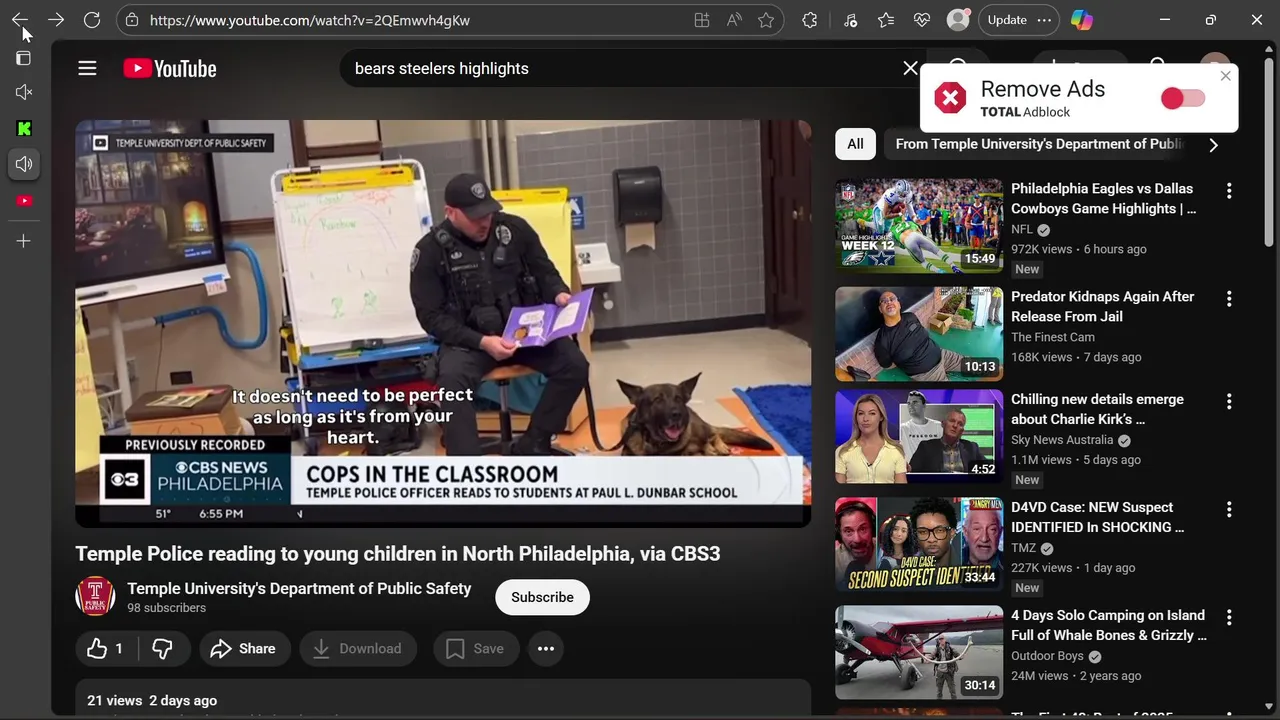The height and width of the screenshot is (720, 1280).
Task: Open split screen window icon
Action: click(702, 20)
